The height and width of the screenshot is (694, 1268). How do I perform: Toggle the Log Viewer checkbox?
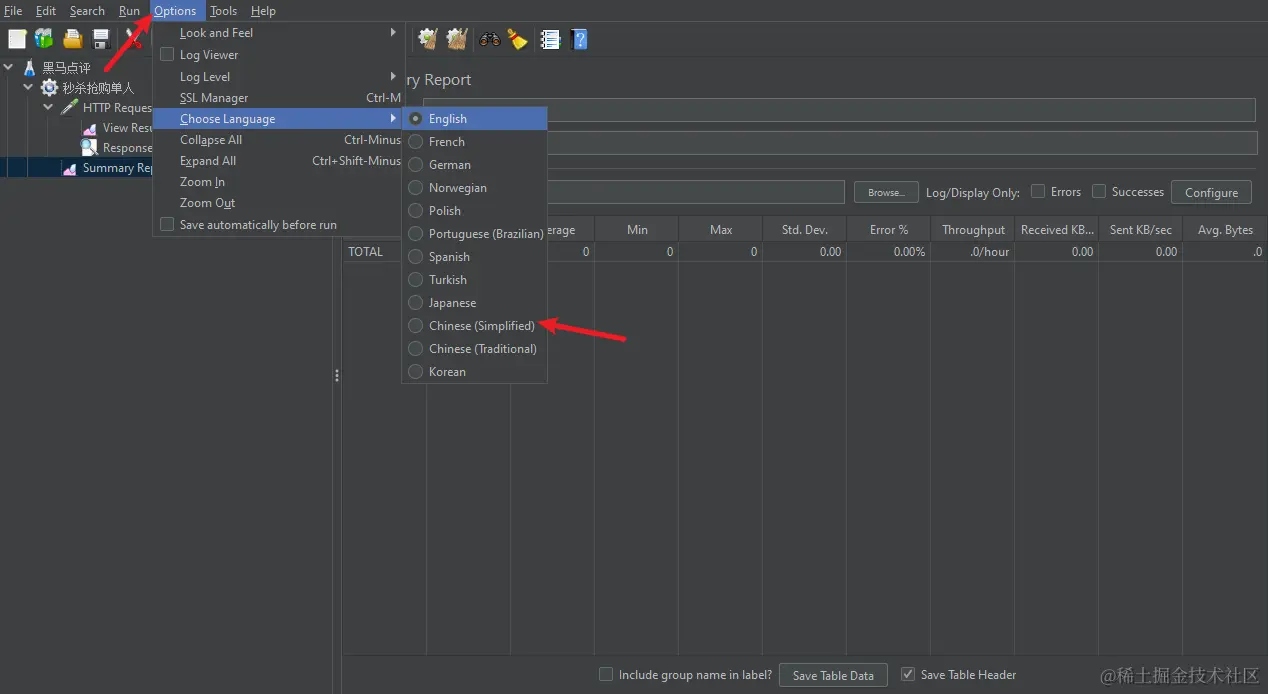pos(167,54)
